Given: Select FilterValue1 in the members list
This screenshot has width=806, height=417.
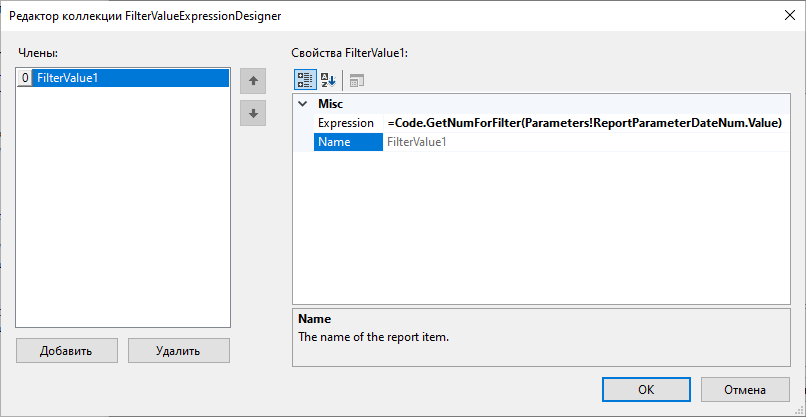Looking at the screenshot, I should click(68, 78).
